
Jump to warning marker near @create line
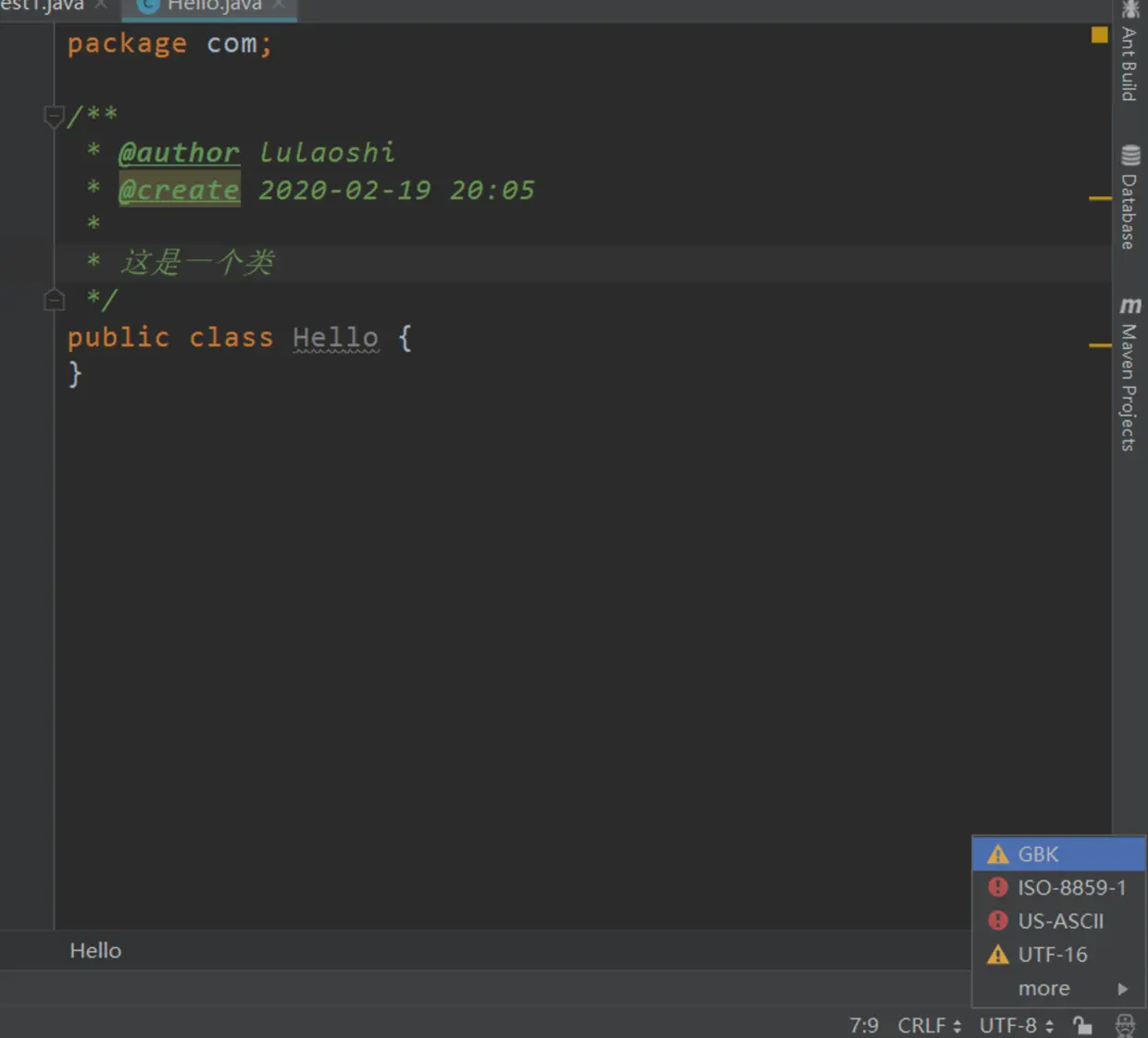click(1100, 198)
